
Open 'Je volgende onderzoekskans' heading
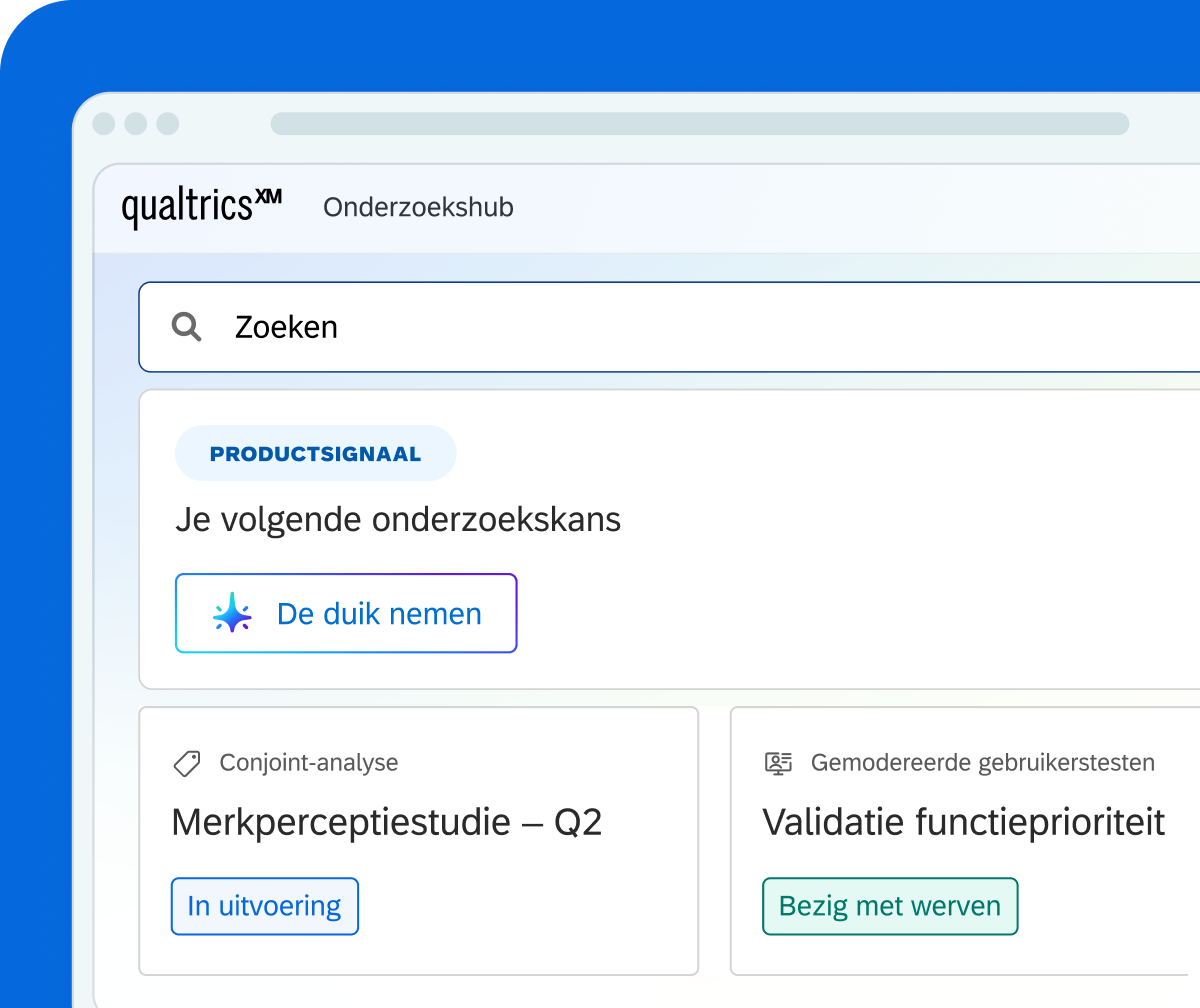click(x=398, y=520)
